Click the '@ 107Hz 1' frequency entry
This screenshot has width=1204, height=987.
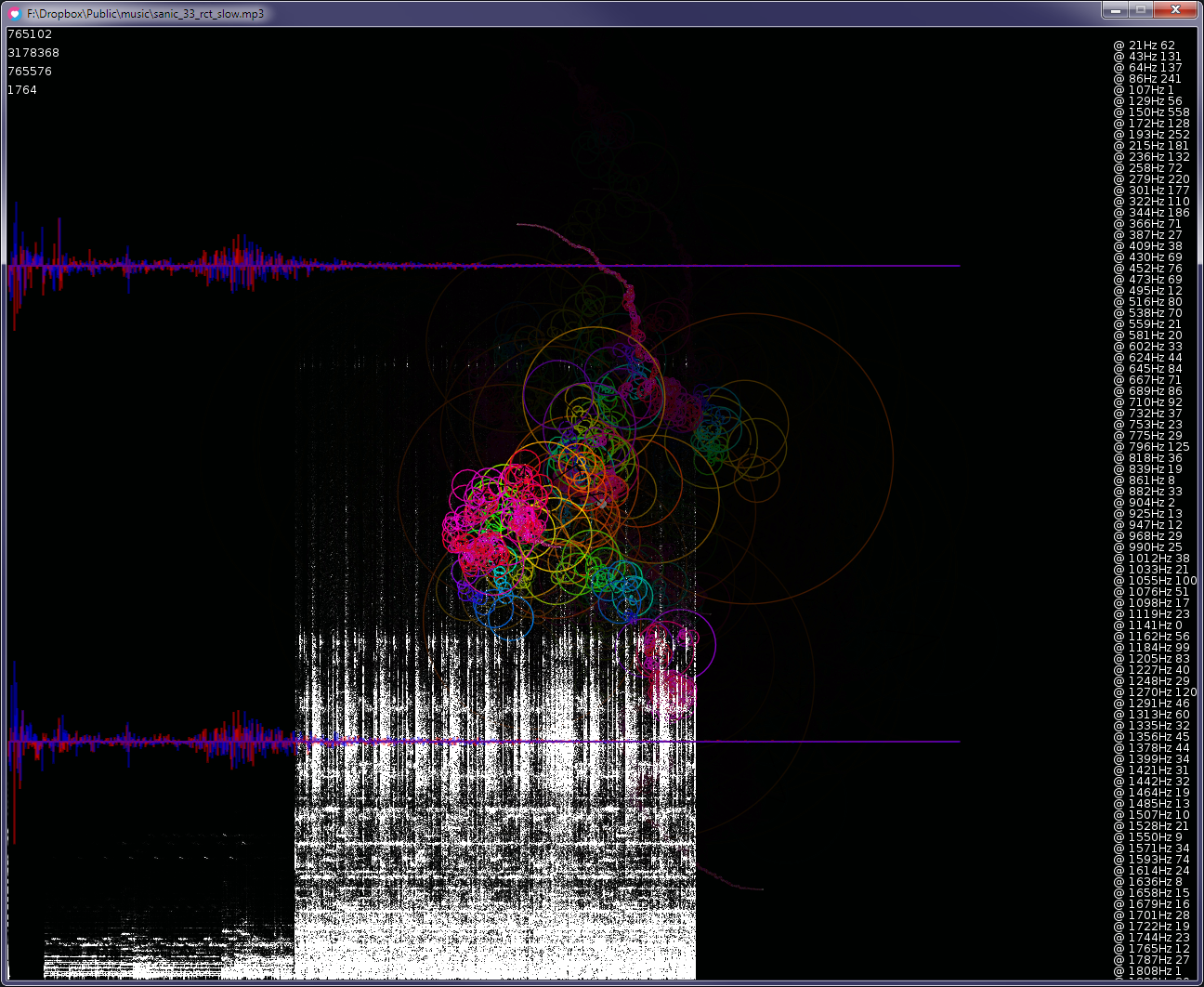(x=1144, y=90)
